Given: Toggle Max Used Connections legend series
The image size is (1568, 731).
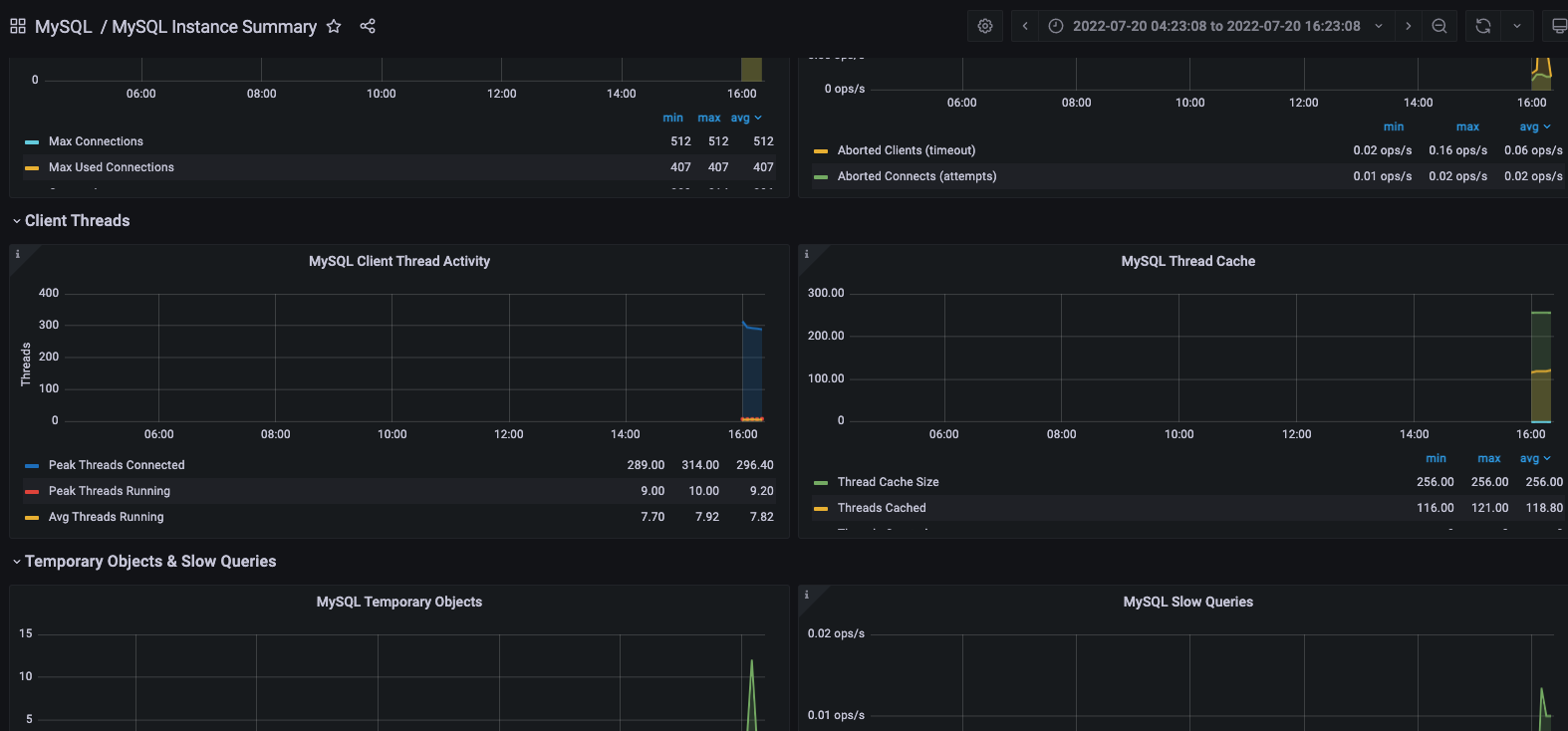Looking at the screenshot, I should (x=112, y=167).
